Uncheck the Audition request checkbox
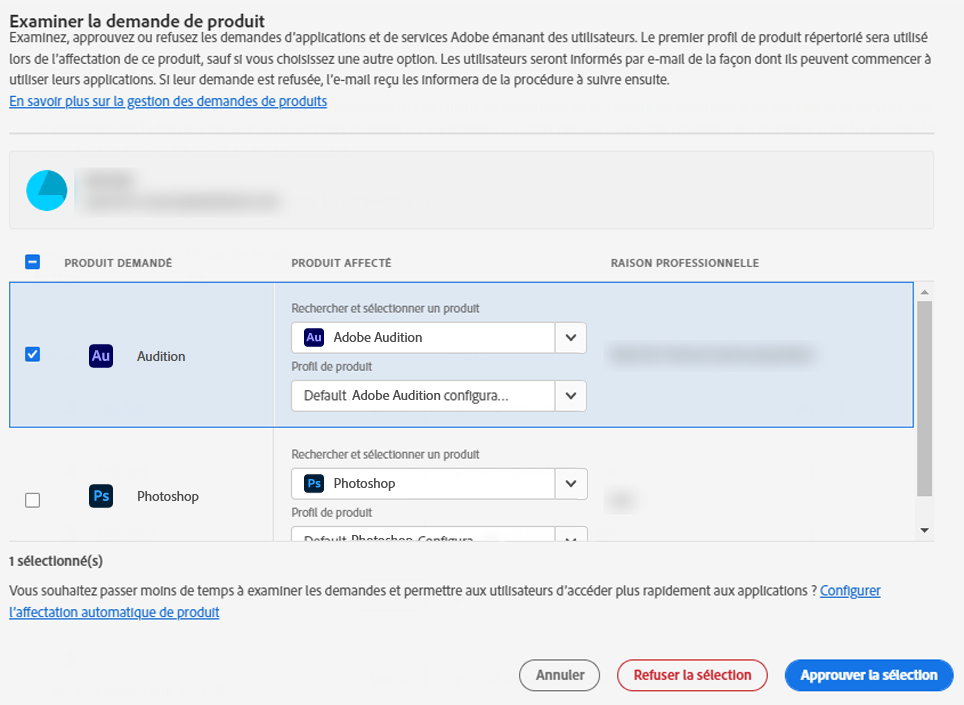This screenshot has width=964, height=705. [x=31, y=355]
